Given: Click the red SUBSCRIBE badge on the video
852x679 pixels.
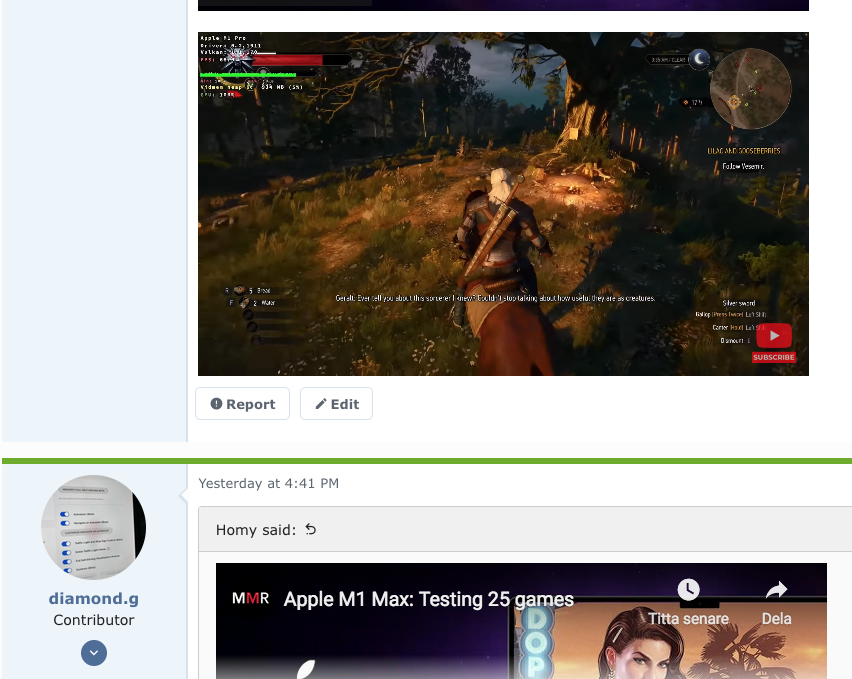Looking at the screenshot, I should pos(774,357).
